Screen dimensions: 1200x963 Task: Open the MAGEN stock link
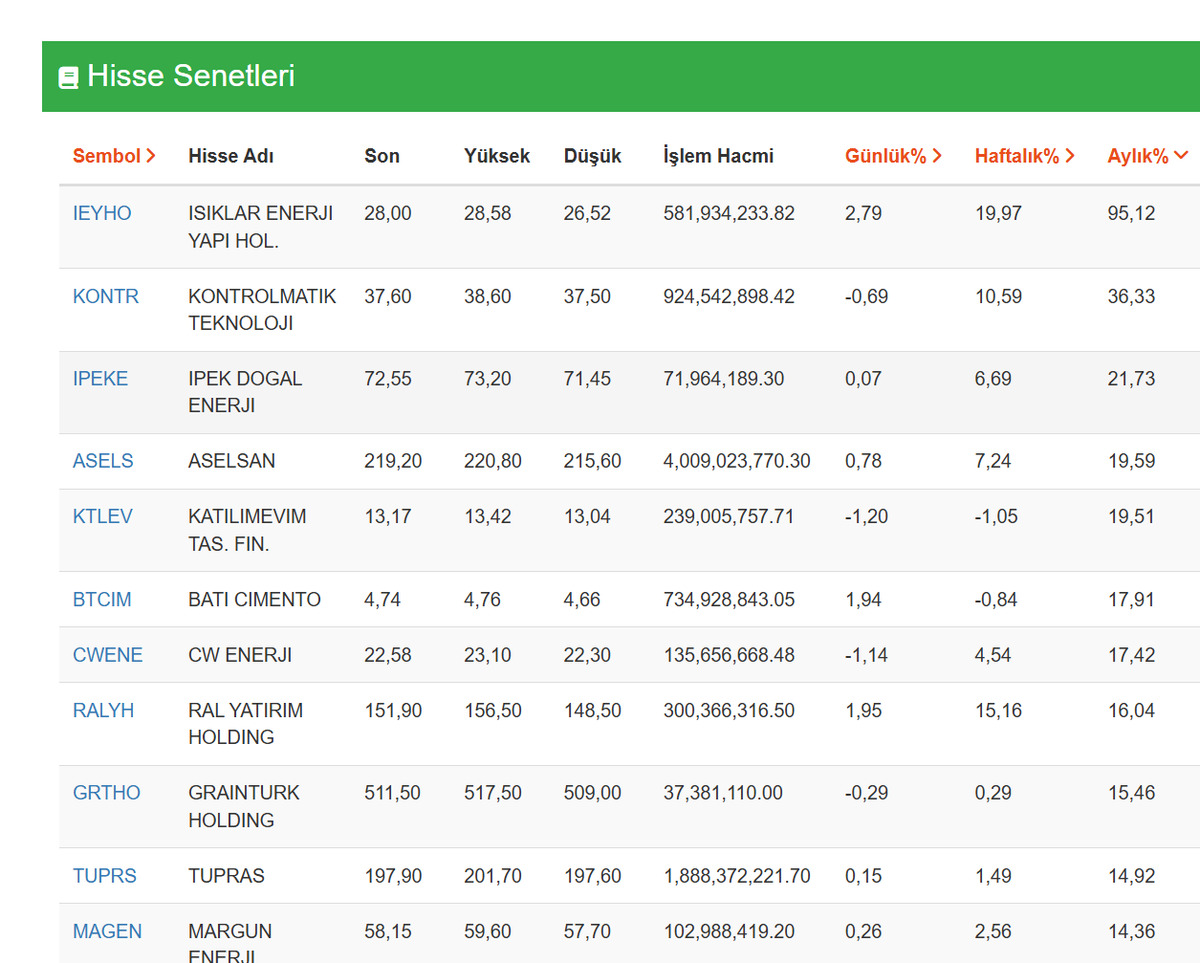[x=108, y=931]
